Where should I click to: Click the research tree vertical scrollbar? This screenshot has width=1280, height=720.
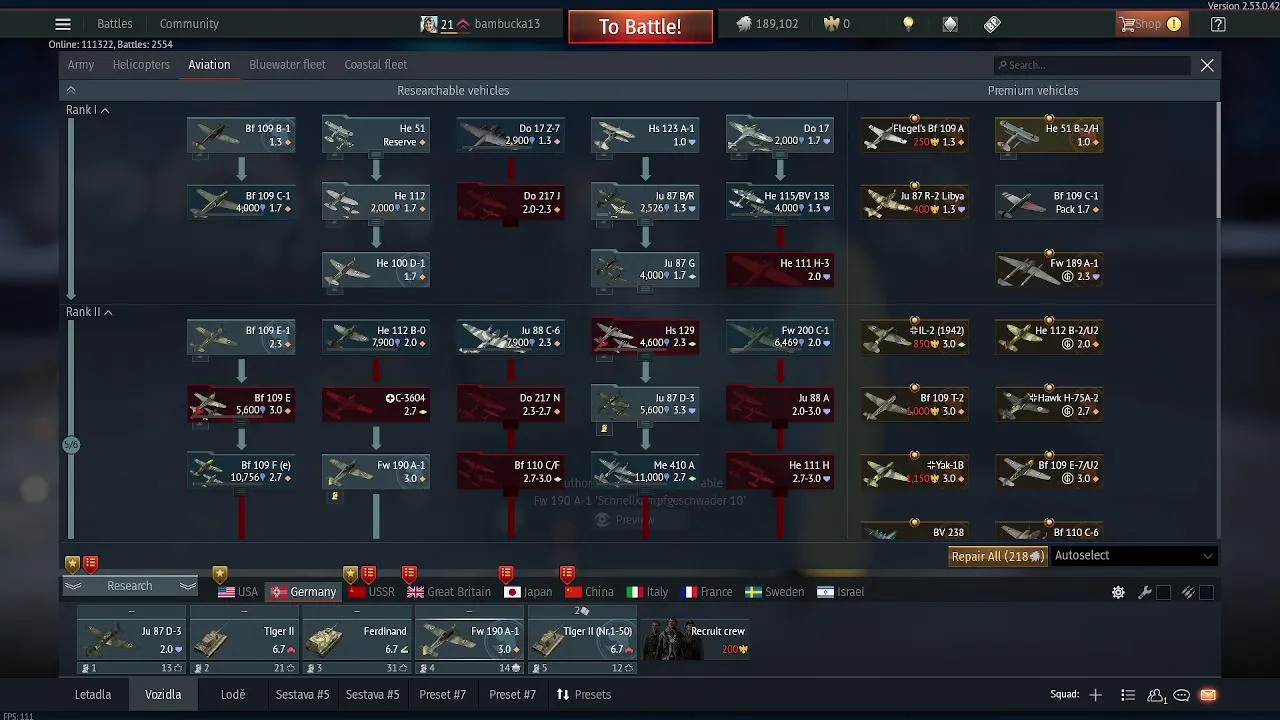pos(1218,160)
